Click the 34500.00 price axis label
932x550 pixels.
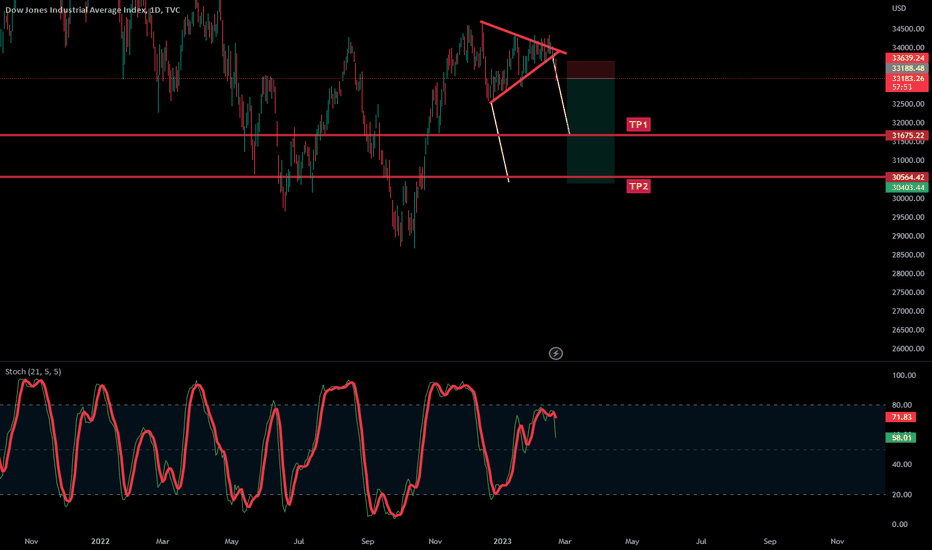tap(908, 29)
